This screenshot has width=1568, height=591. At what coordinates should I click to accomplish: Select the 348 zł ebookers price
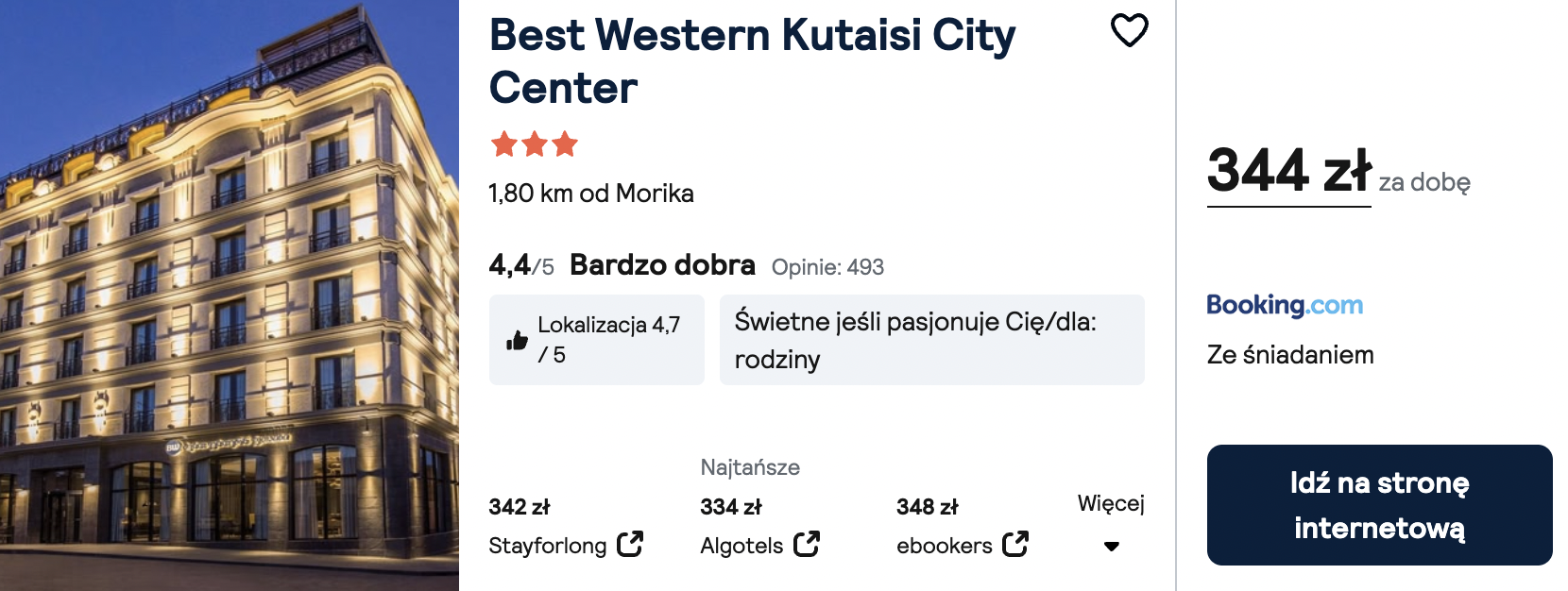click(x=927, y=507)
